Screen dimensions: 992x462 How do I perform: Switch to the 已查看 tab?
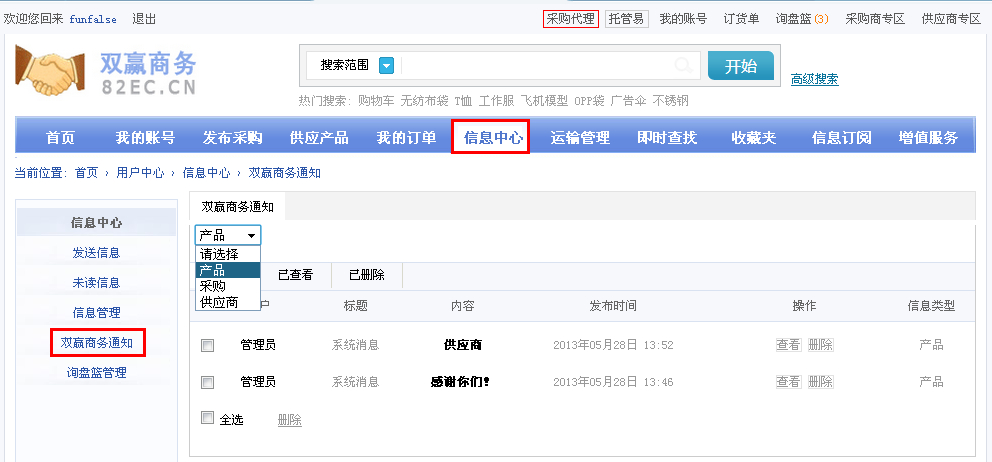[x=295, y=275]
